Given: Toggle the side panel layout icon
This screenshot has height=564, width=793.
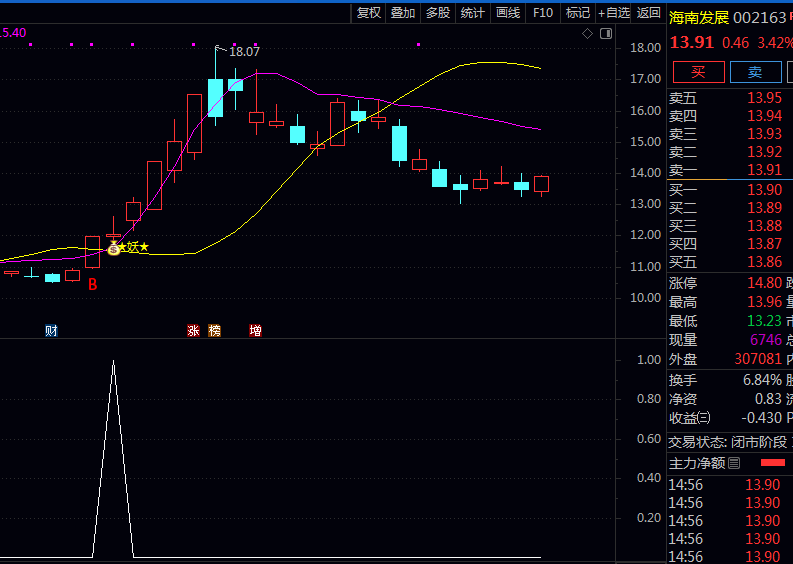Looking at the screenshot, I should click(x=604, y=33).
